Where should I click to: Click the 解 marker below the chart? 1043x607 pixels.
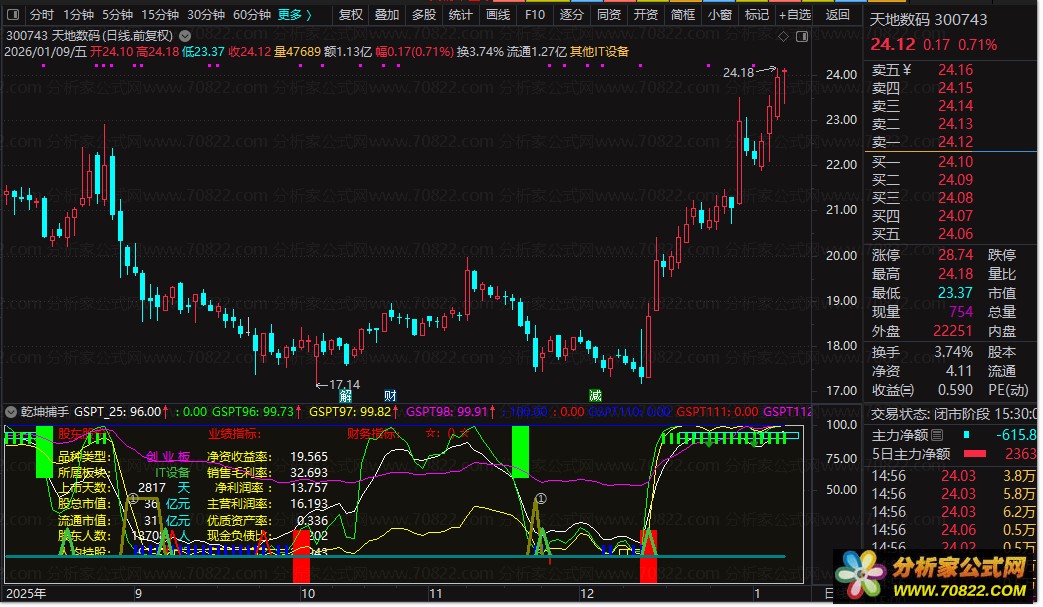pos(345,396)
